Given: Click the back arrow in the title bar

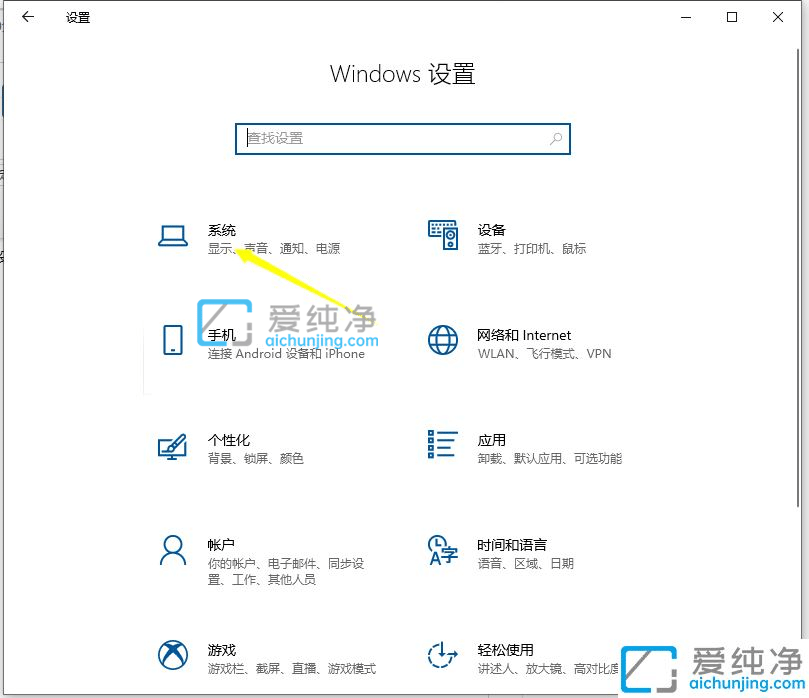Looking at the screenshot, I should [x=28, y=17].
